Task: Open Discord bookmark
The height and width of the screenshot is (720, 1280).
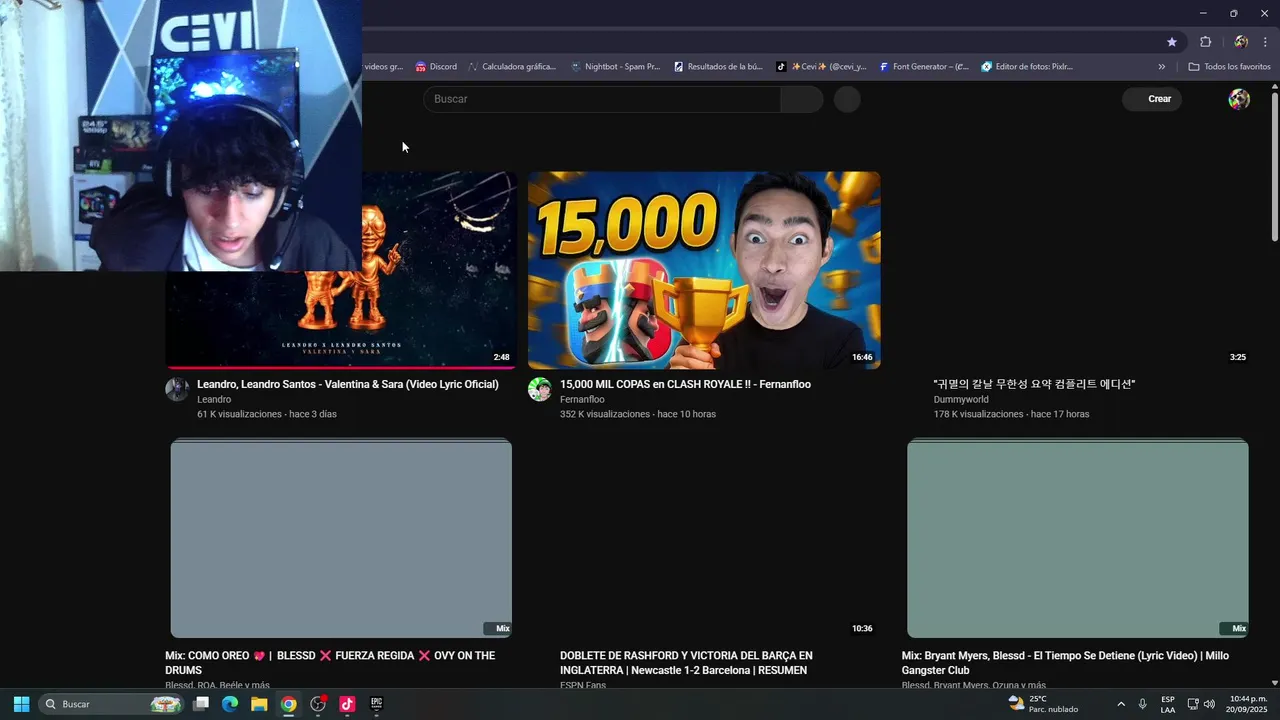Action: coord(436,67)
